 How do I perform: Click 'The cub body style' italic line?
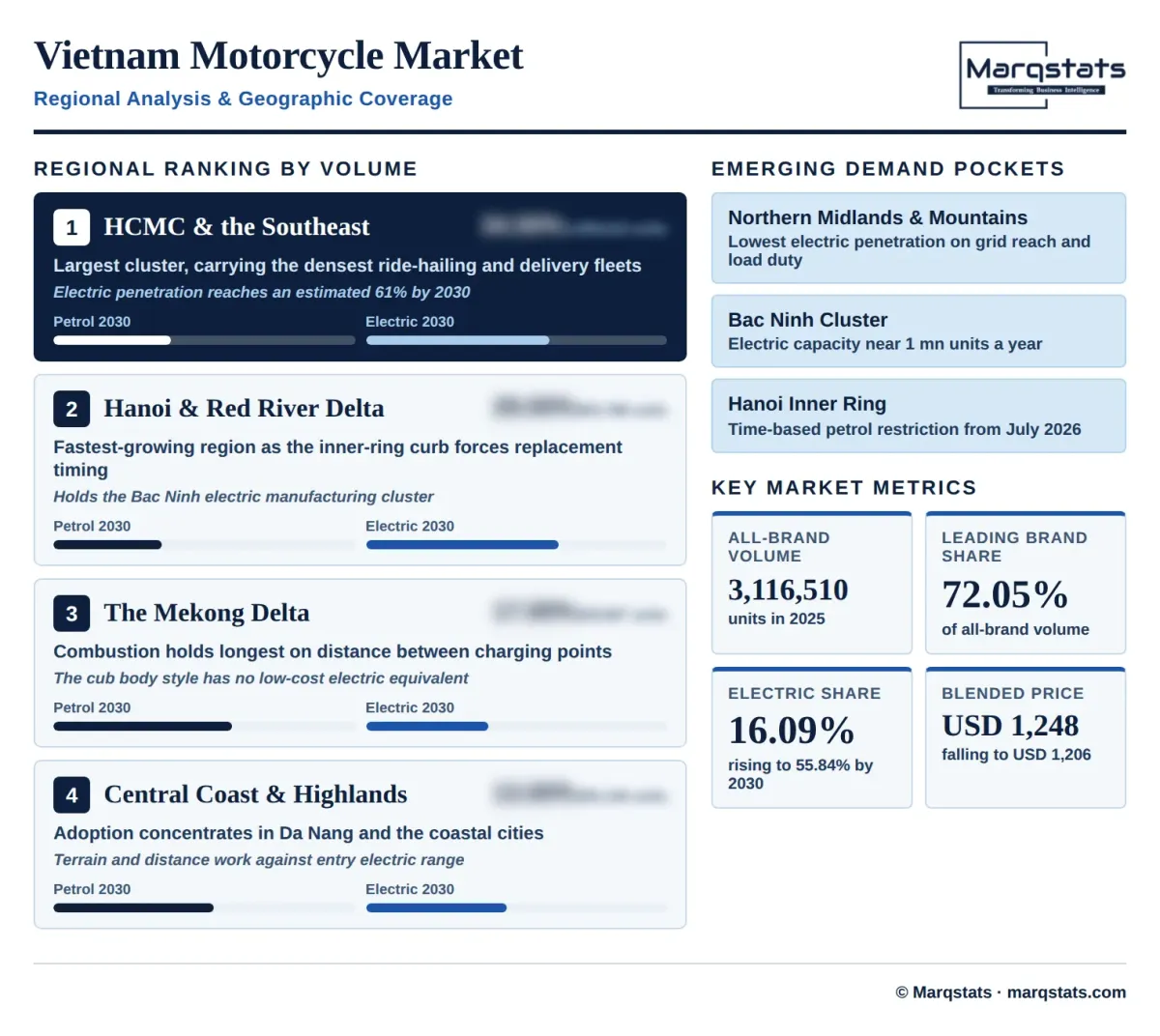[x=261, y=678]
